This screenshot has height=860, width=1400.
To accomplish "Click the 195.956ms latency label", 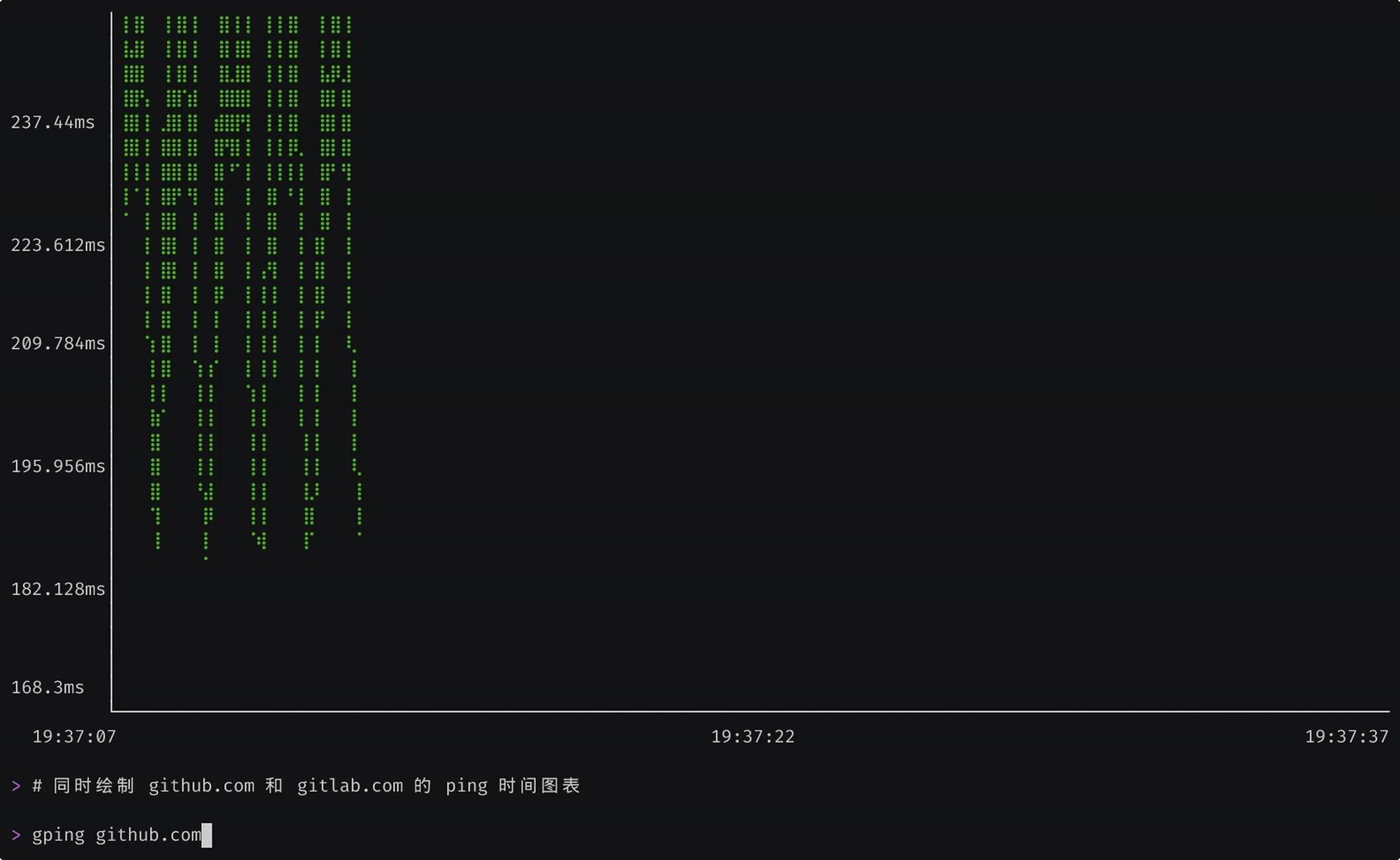I will tap(57, 466).
